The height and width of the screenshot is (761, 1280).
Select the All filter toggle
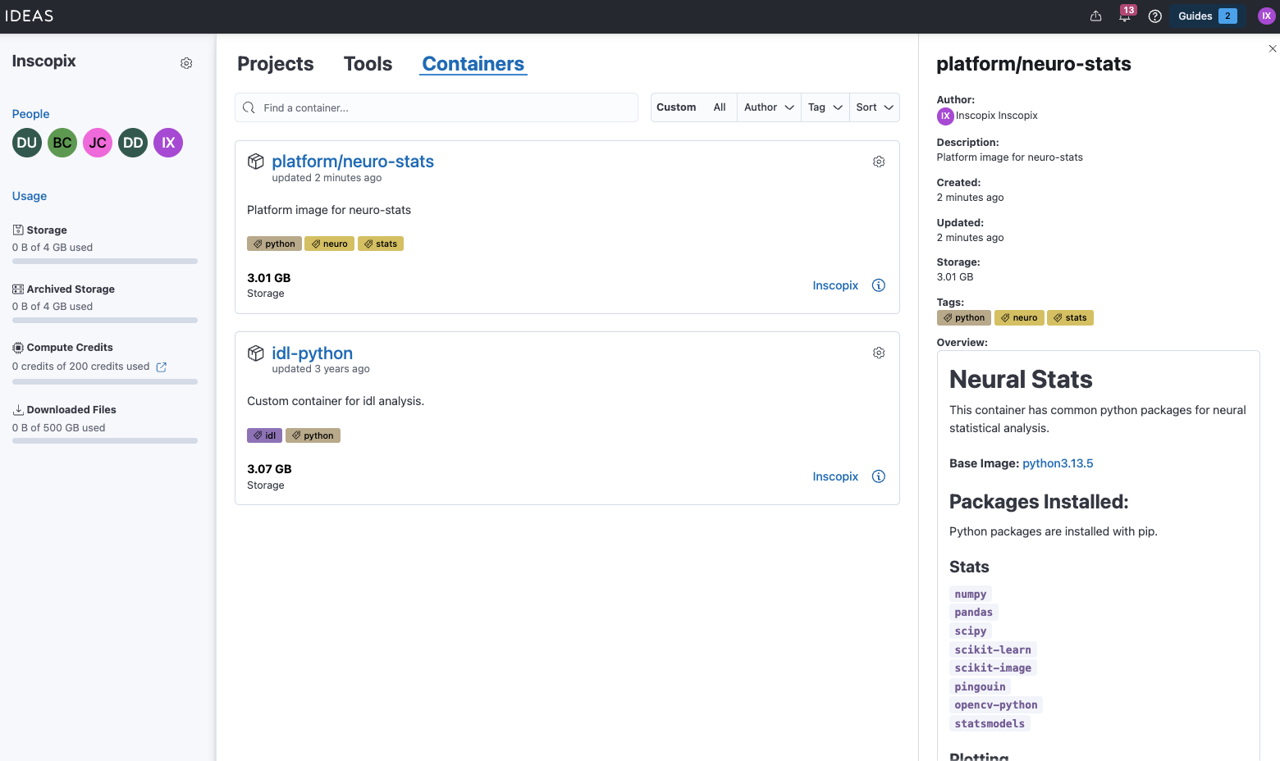click(719, 108)
